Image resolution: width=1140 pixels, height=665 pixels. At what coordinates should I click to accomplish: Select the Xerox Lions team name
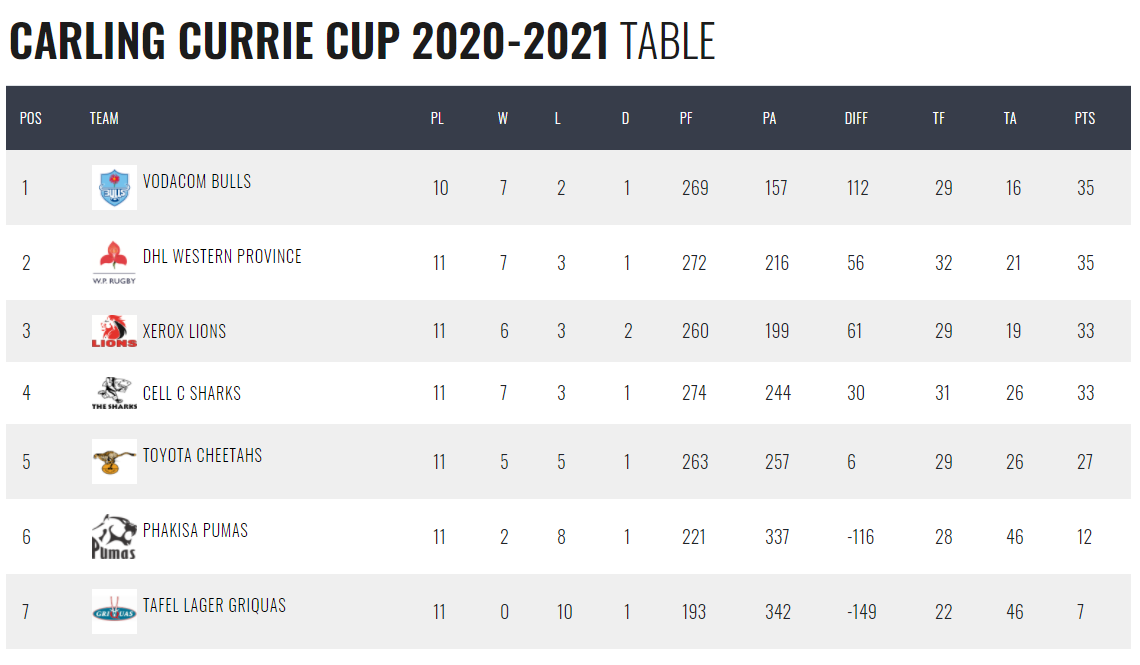pos(184,331)
